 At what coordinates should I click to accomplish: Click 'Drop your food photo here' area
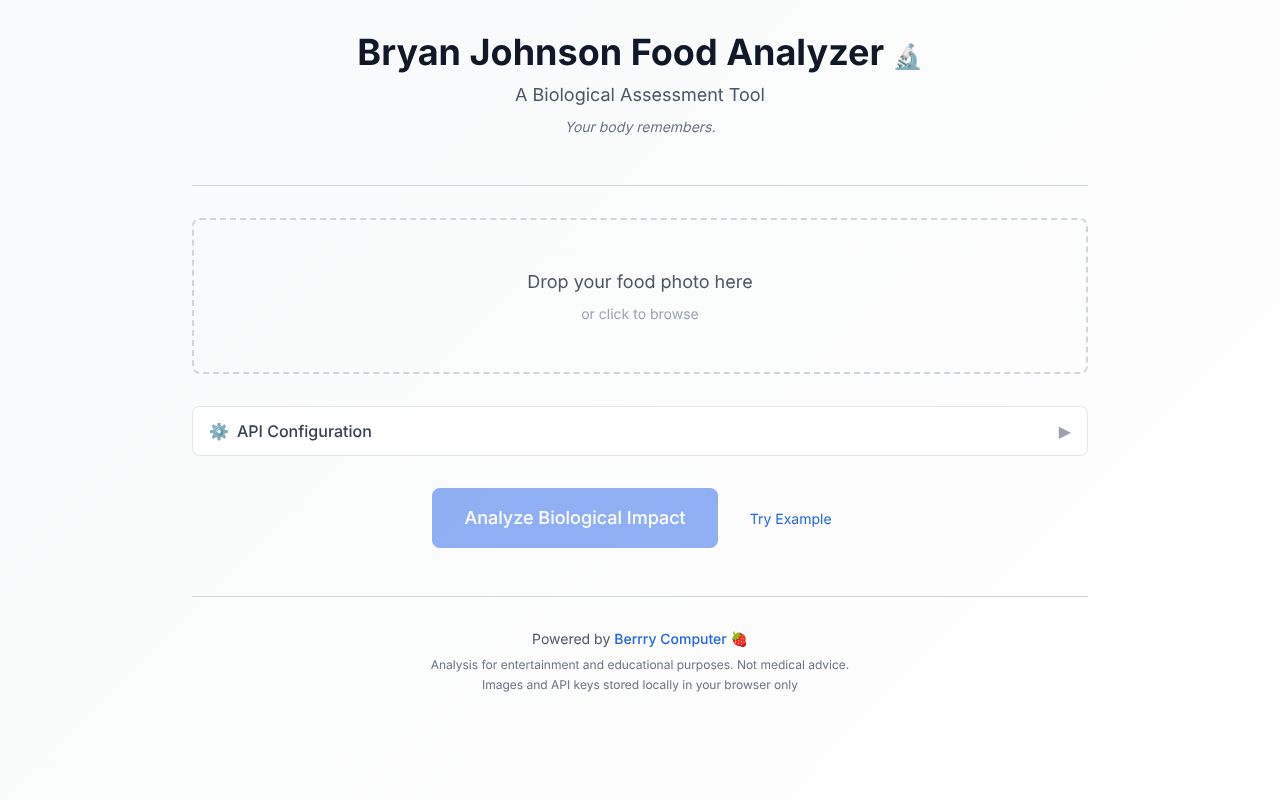(640, 282)
